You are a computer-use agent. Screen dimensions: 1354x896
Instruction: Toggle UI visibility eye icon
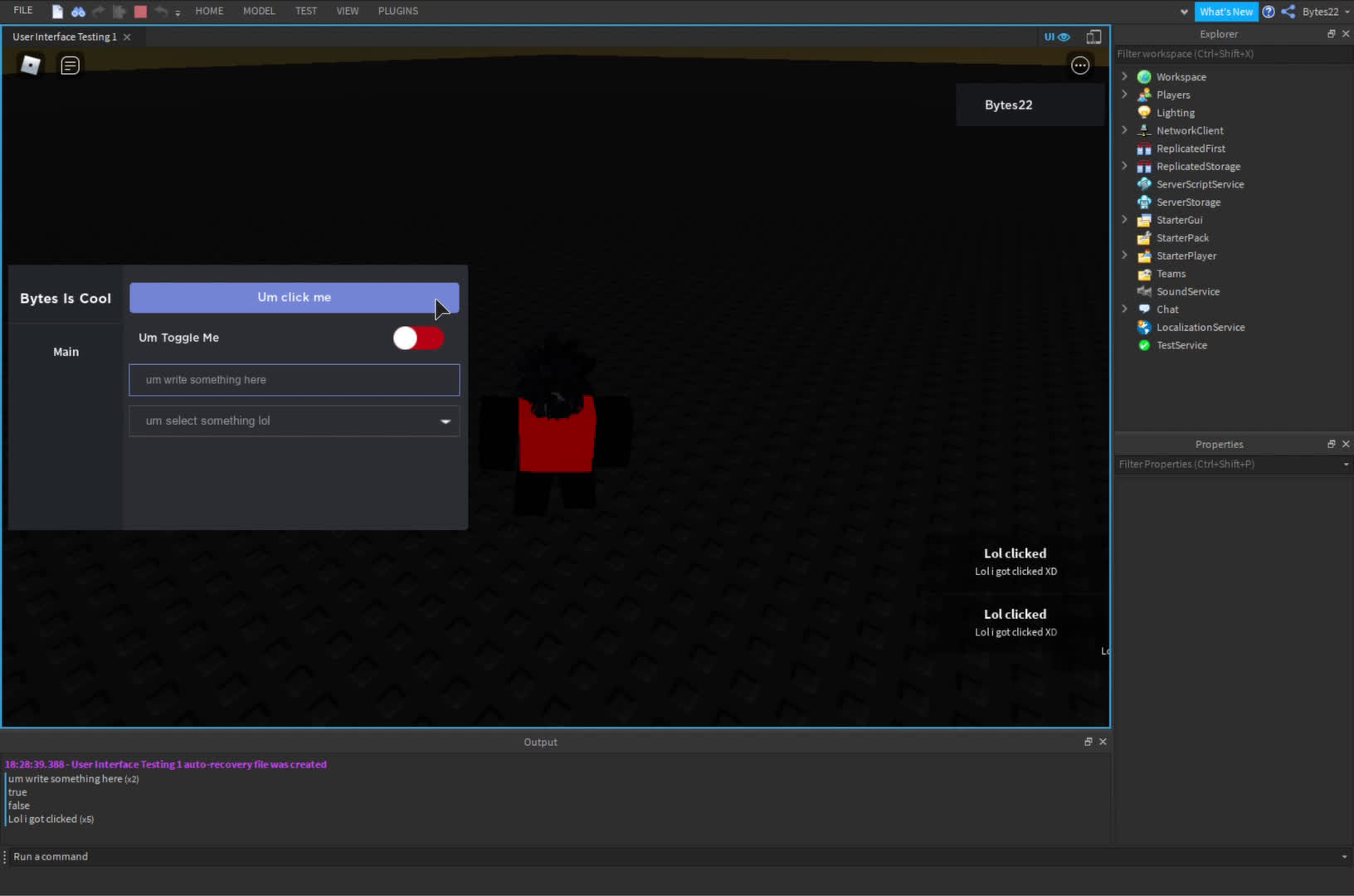1057,37
